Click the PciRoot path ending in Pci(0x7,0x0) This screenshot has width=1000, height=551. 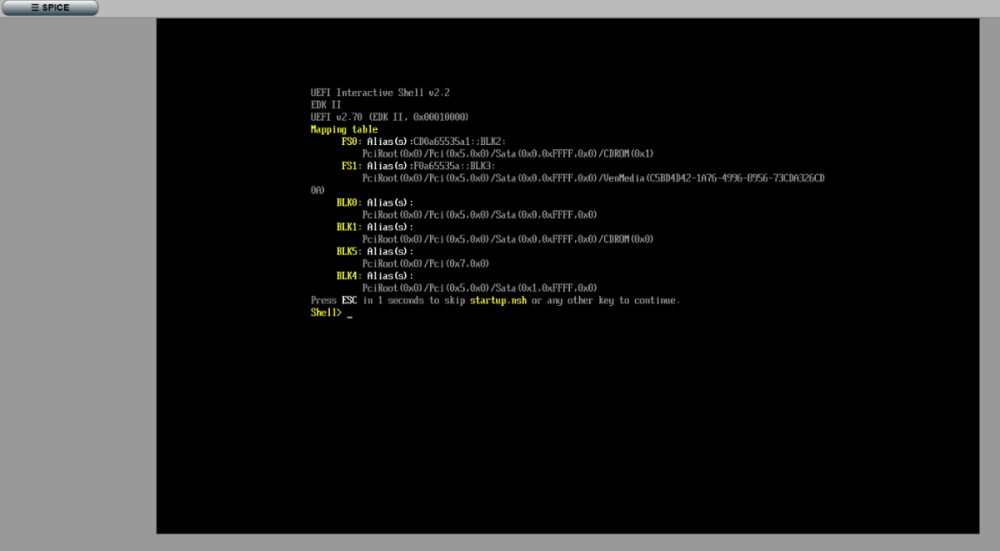pos(425,263)
